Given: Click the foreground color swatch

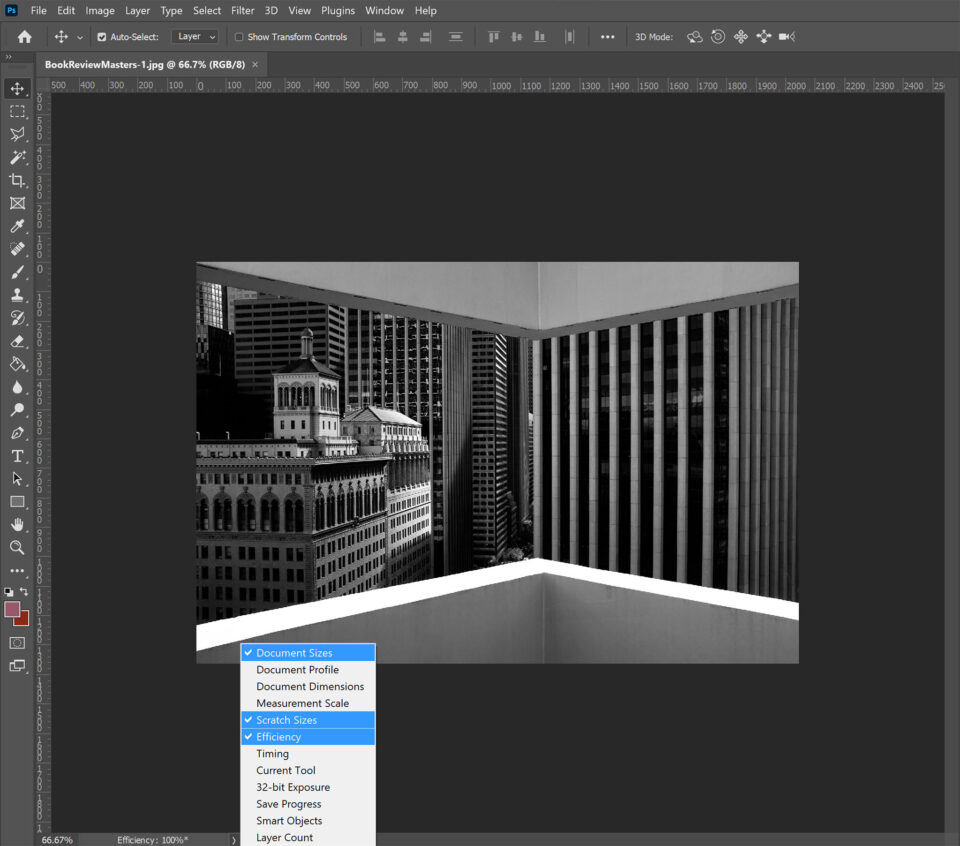Looking at the screenshot, I should coord(12,609).
